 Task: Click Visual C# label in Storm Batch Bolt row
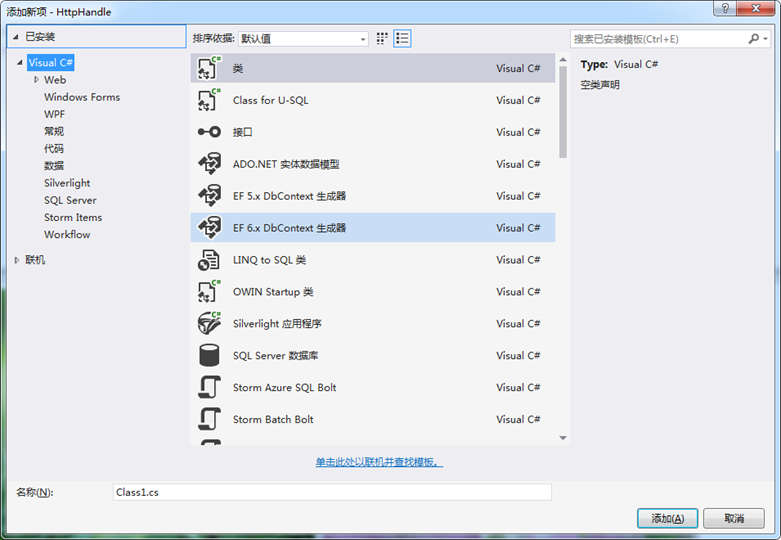coord(518,419)
